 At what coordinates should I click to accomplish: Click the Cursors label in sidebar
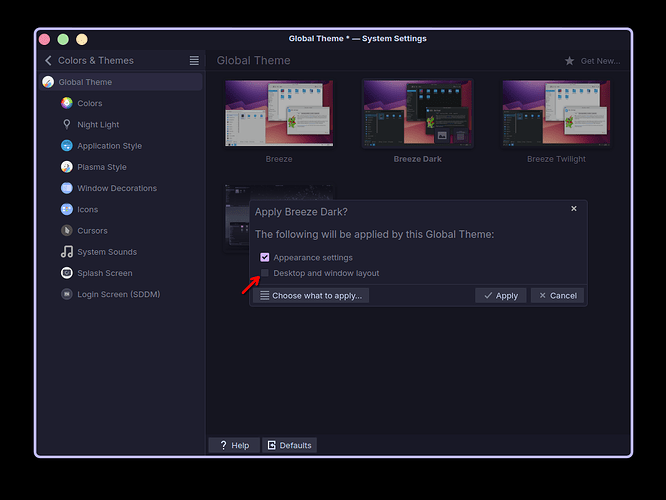pos(92,231)
